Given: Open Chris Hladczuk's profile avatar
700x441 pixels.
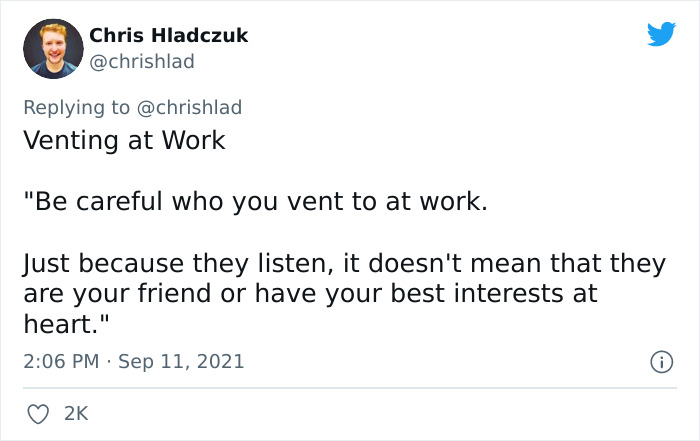Looking at the screenshot, I should click(52, 48).
